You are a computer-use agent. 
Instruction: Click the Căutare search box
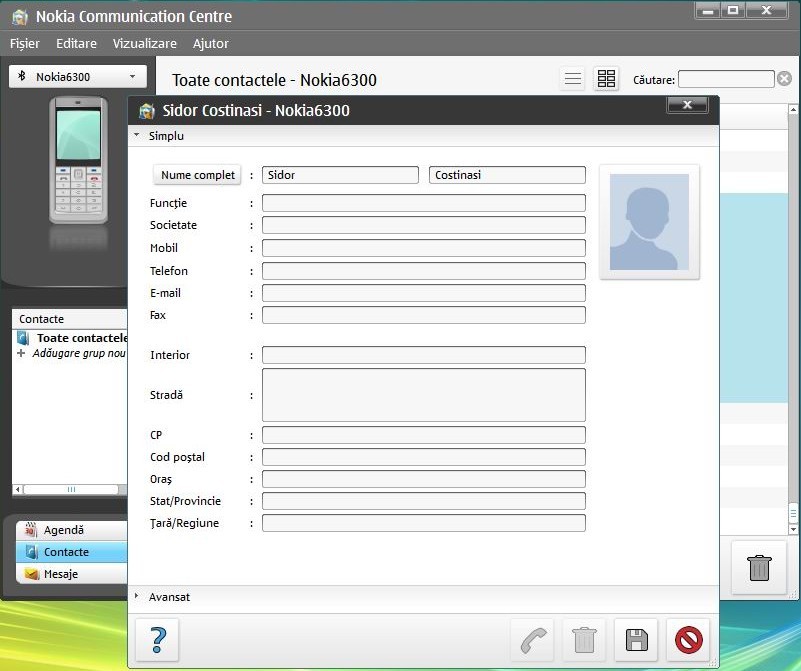tap(726, 79)
